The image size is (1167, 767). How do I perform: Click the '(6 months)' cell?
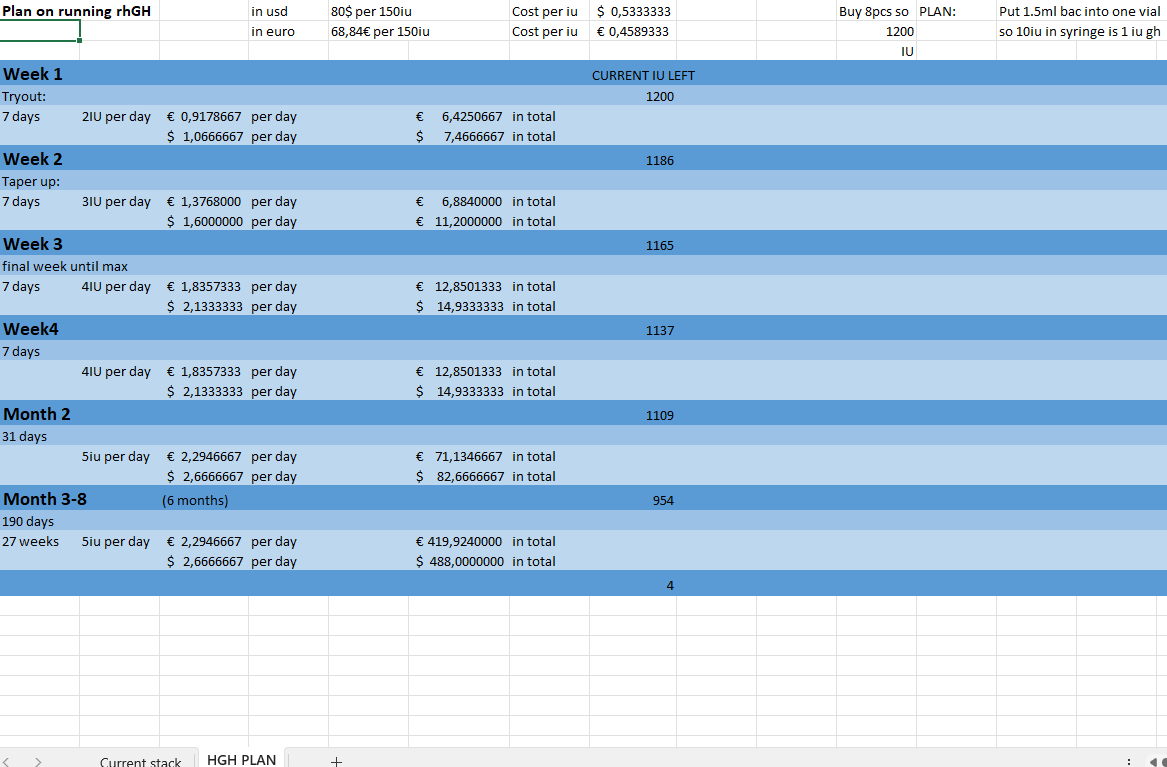(x=195, y=500)
